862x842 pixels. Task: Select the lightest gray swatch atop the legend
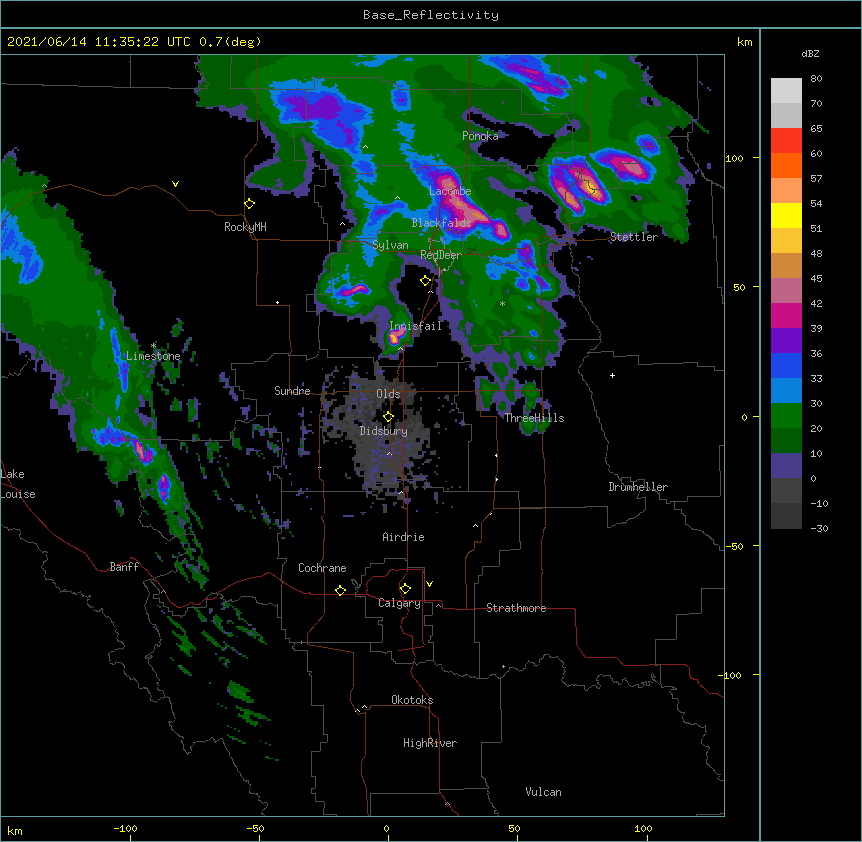[x=786, y=91]
